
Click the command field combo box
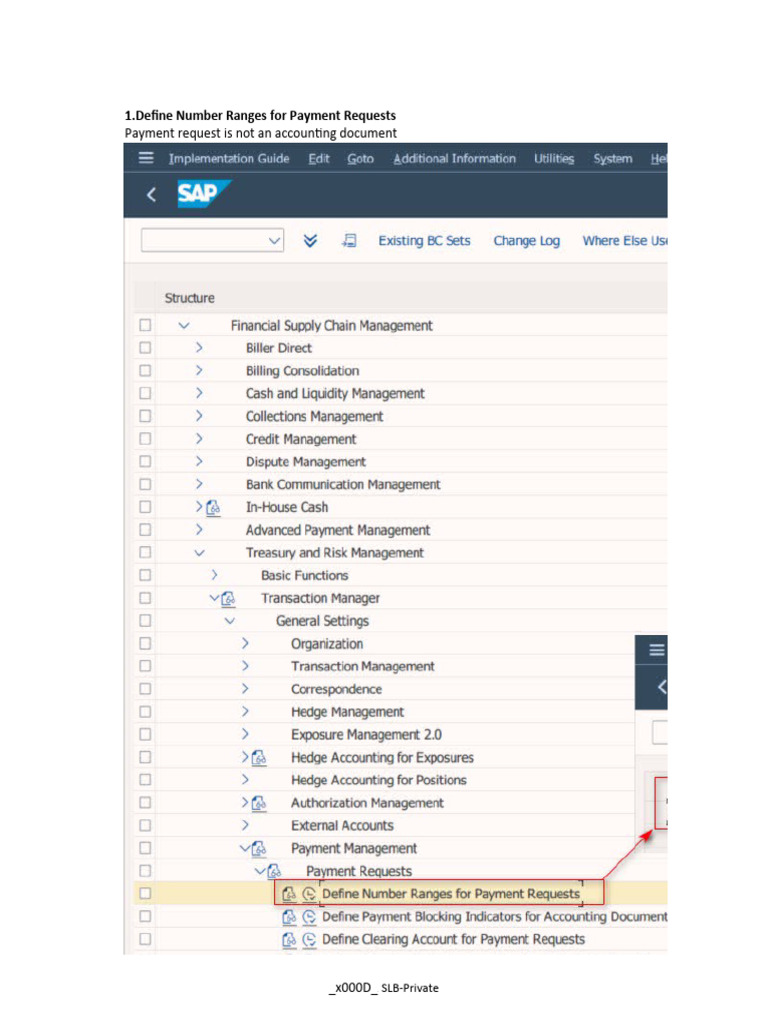coord(212,241)
